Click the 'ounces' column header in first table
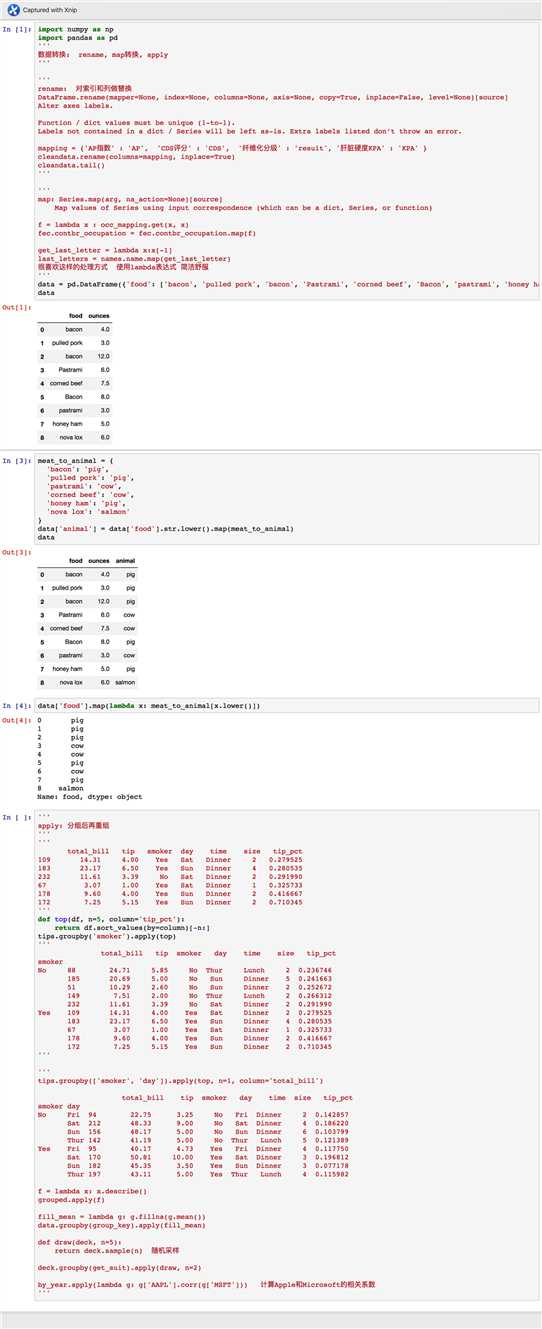Screen dimensions: 542x1329 point(99,315)
